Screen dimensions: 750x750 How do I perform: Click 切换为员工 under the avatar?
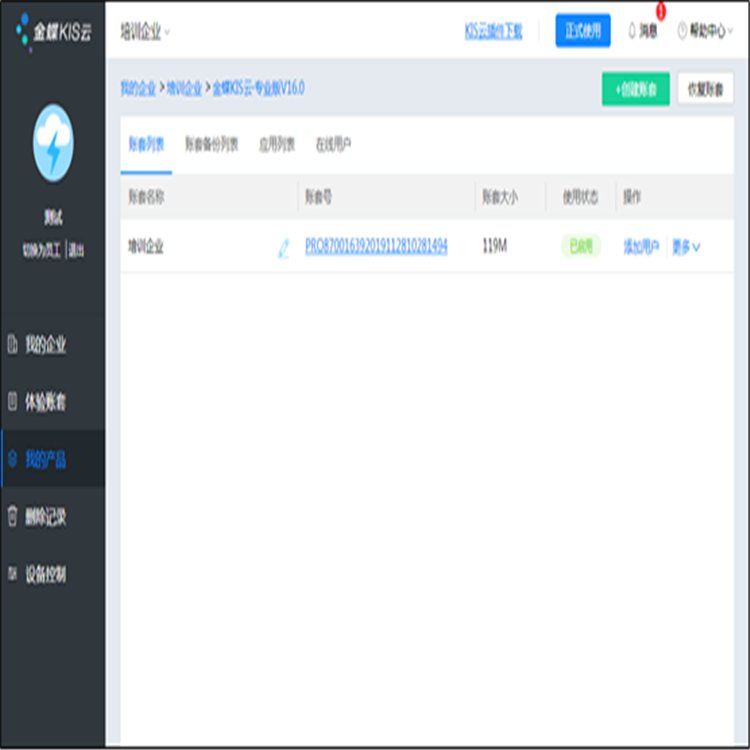[42, 250]
